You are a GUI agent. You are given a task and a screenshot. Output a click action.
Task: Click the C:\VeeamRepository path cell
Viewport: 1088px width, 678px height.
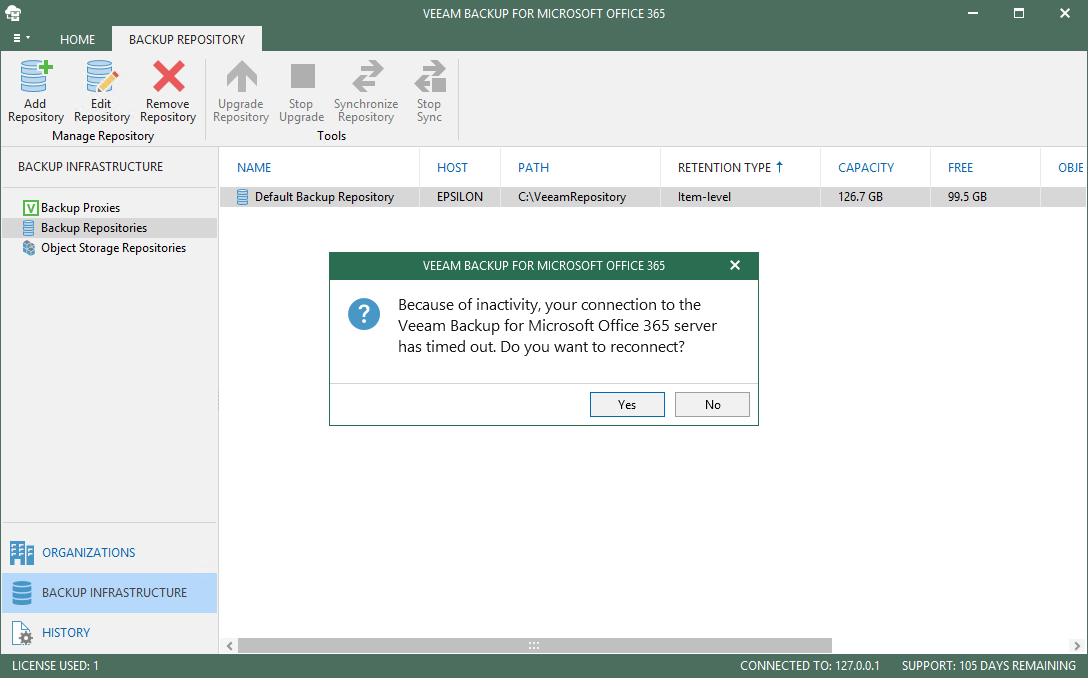click(572, 197)
